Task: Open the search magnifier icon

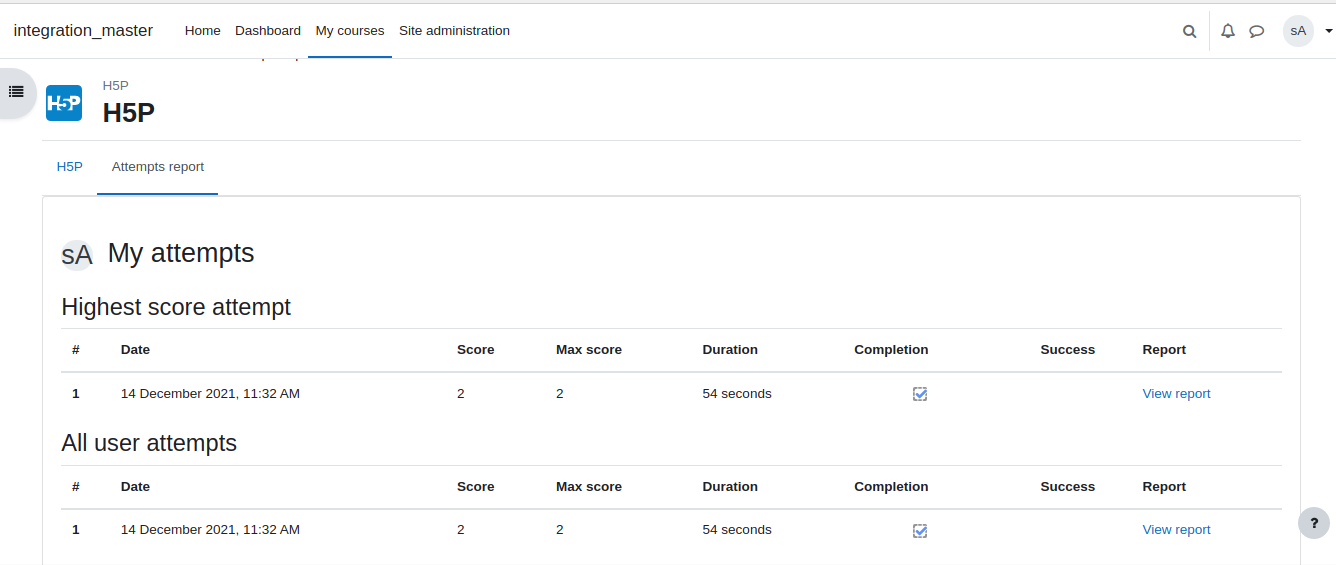Action: [1189, 31]
